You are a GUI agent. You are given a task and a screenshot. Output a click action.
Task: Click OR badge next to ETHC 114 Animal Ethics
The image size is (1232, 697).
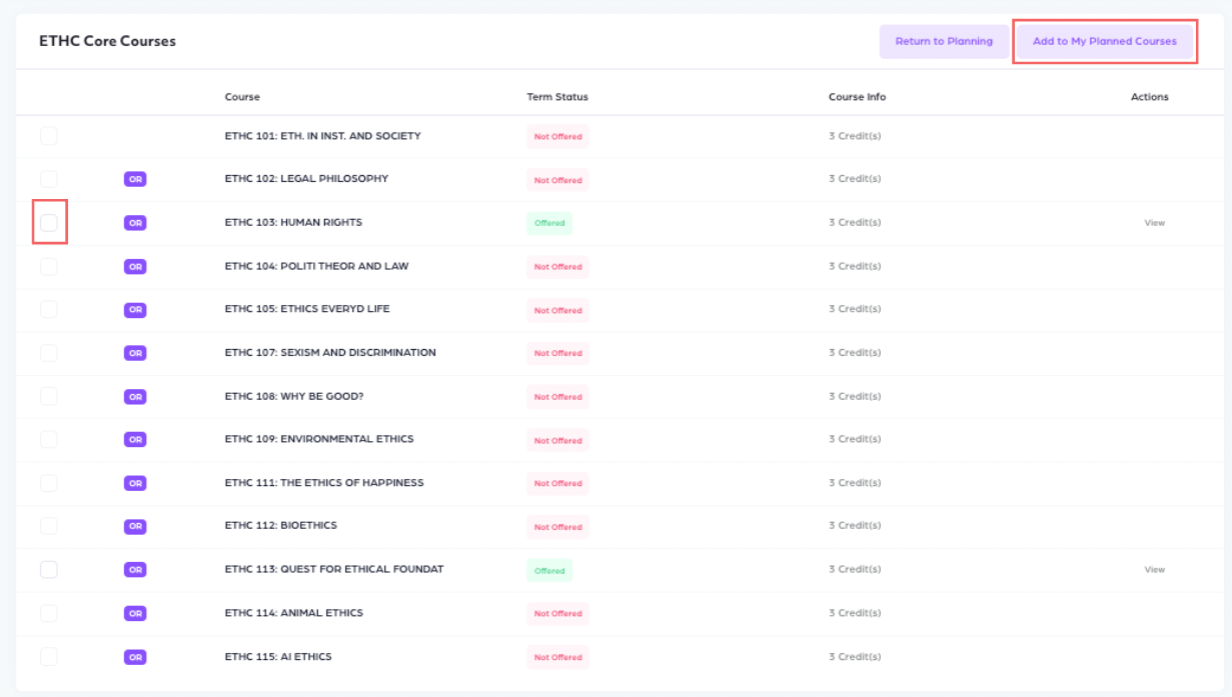point(135,613)
